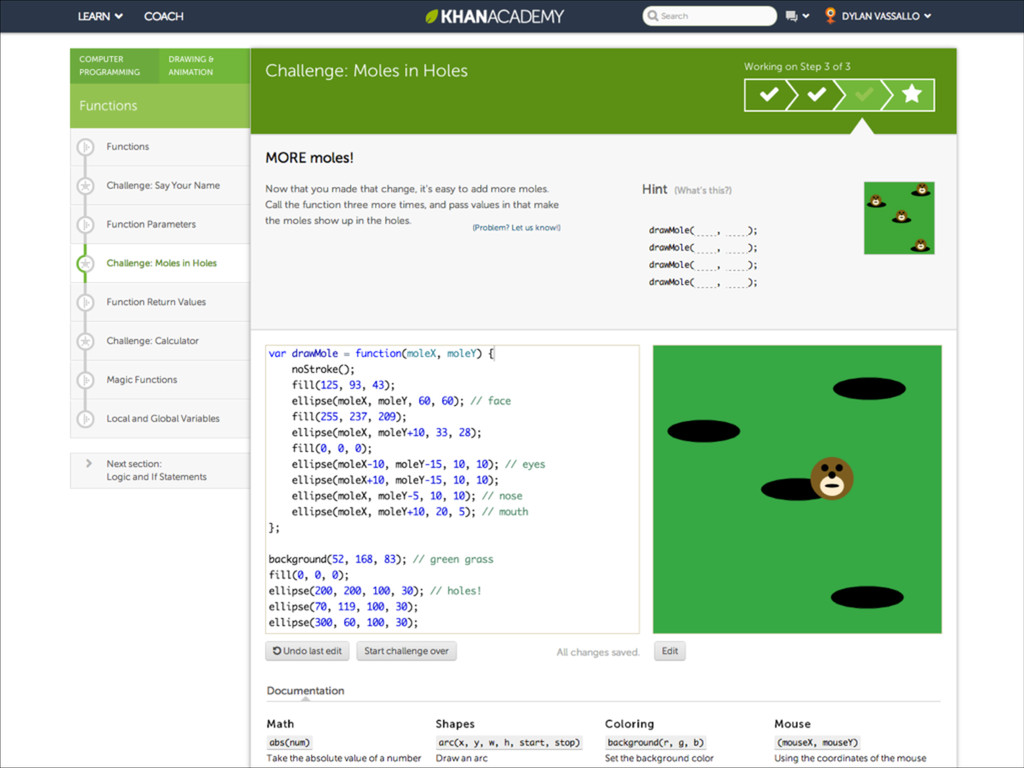Expand the LEARN dropdown menu
Image resolution: width=1024 pixels, height=768 pixels.
tap(100, 16)
